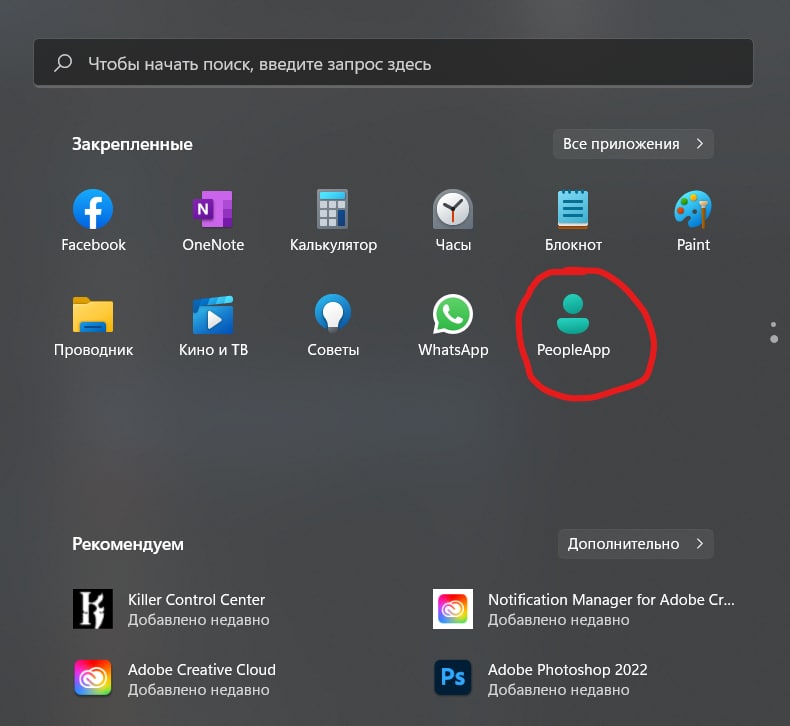790x726 pixels.
Task: Launch OneNote from pinned apps
Action: [213, 210]
